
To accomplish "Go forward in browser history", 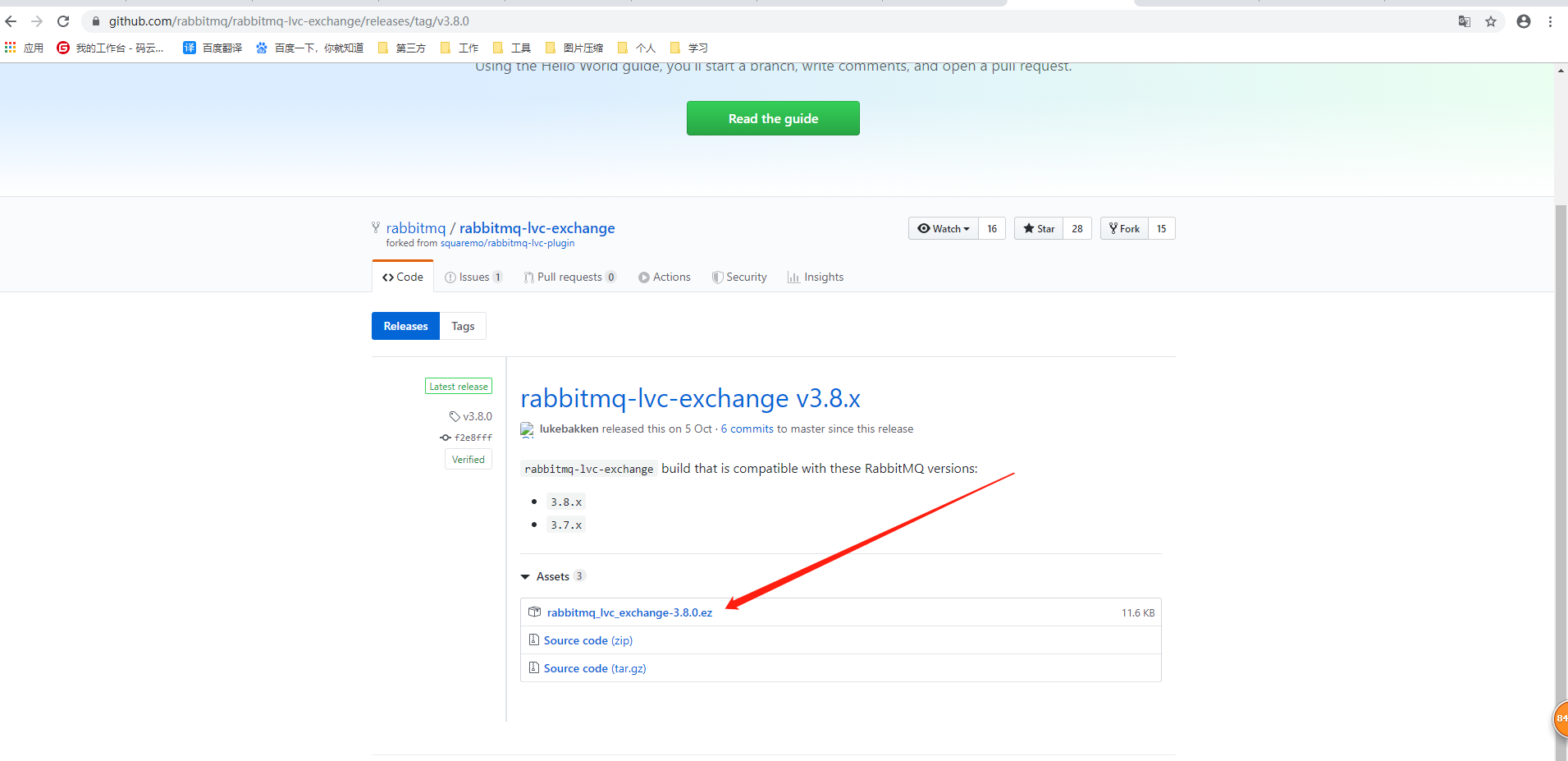I will [37, 21].
